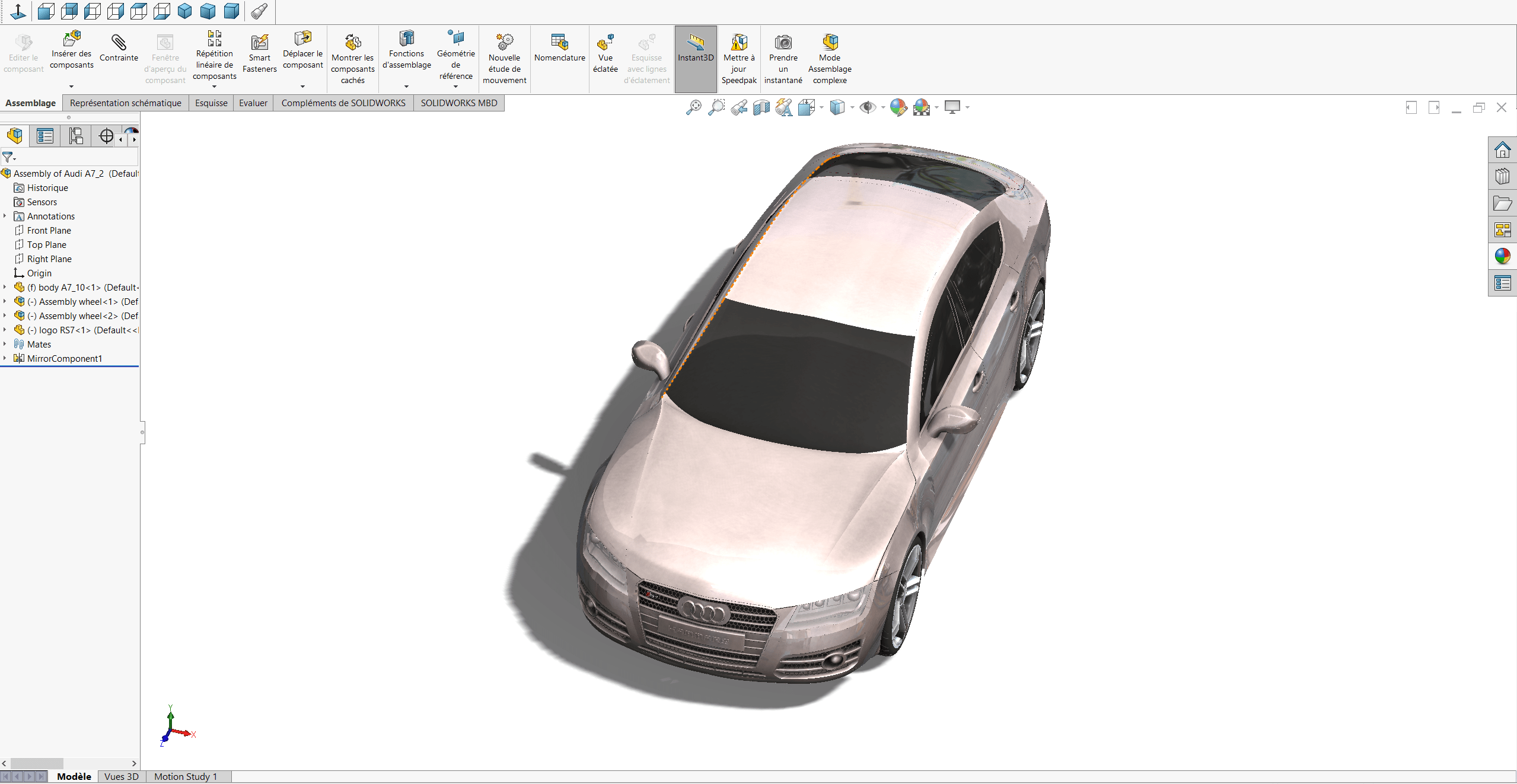Click Insérer des composants button
The width and height of the screenshot is (1517, 784).
pyautogui.click(x=72, y=50)
